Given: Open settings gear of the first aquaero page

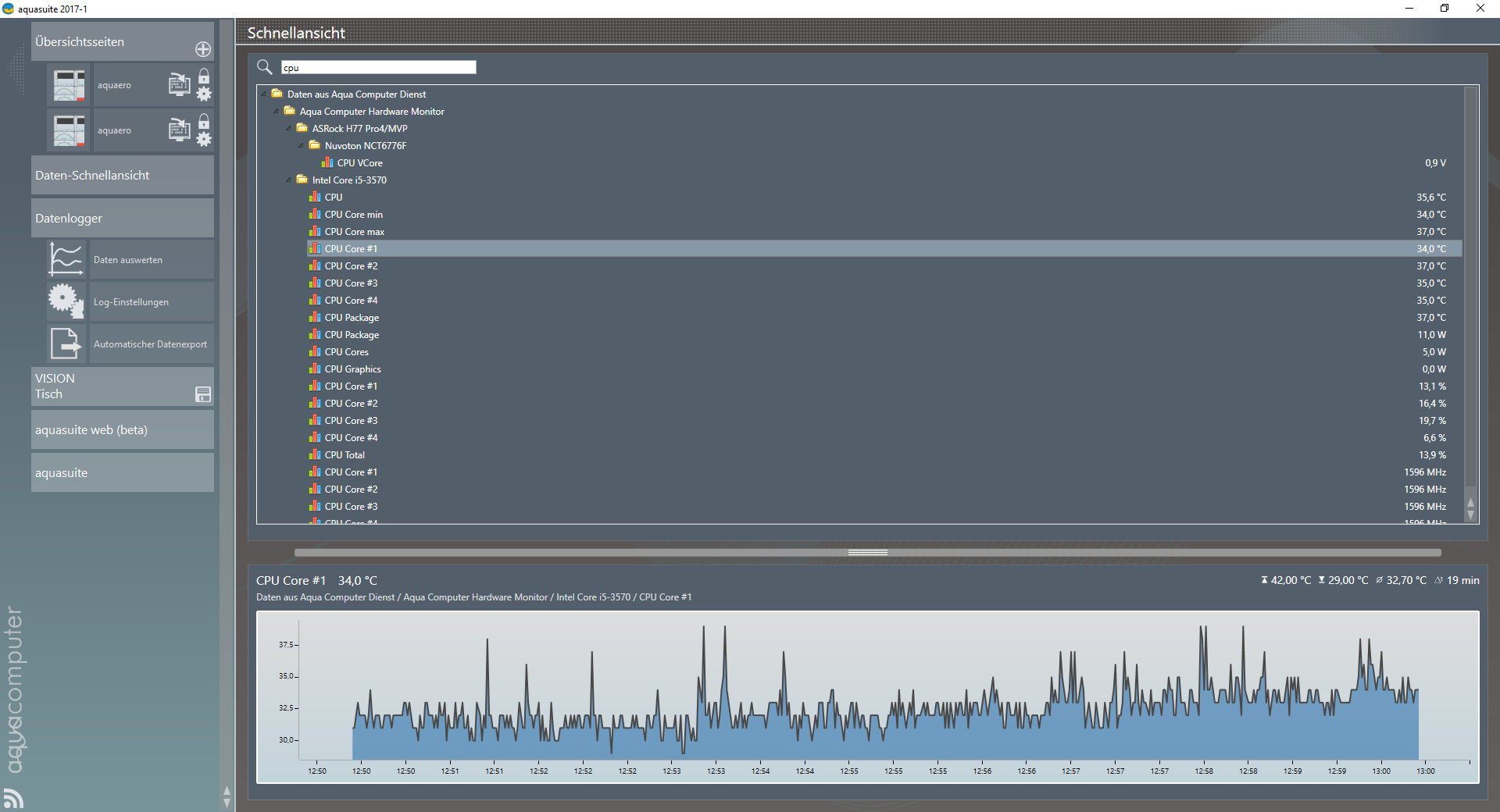Looking at the screenshot, I should (204, 94).
